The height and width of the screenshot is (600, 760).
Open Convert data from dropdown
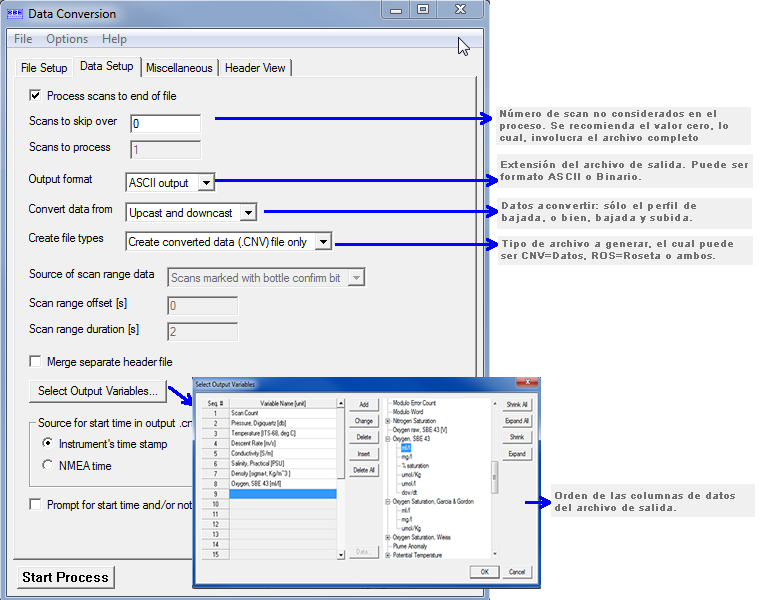pos(247,212)
